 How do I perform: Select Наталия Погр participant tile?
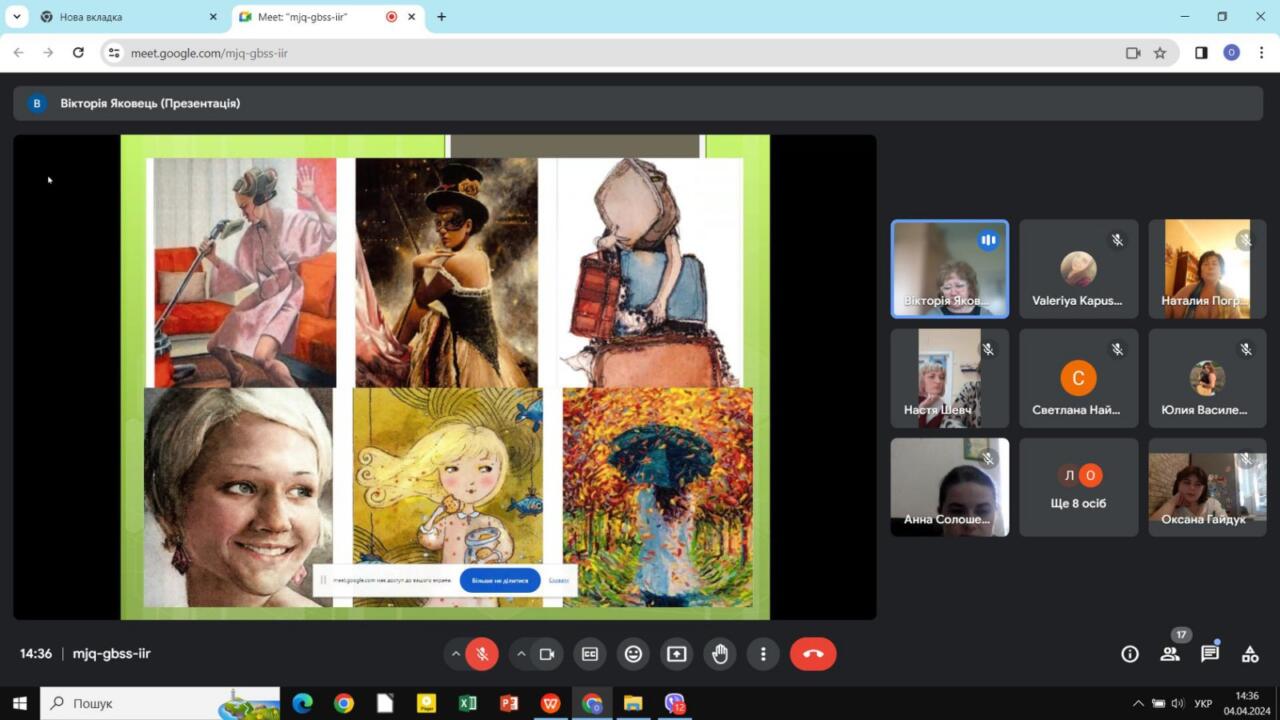coord(1207,269)
